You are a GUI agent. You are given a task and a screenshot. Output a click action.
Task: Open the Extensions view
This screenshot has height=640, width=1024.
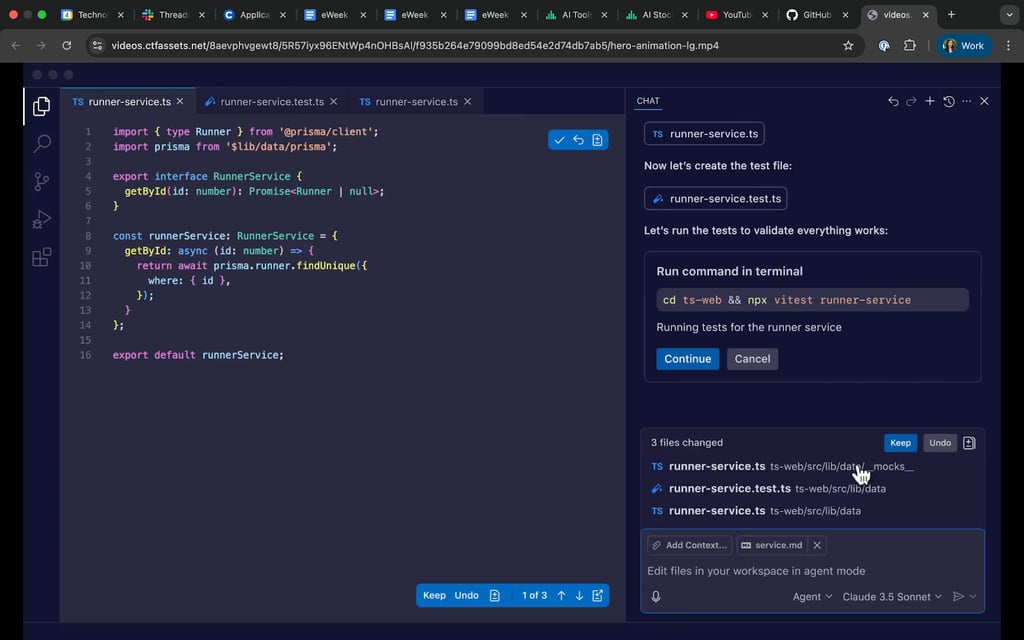pos(41,257)
